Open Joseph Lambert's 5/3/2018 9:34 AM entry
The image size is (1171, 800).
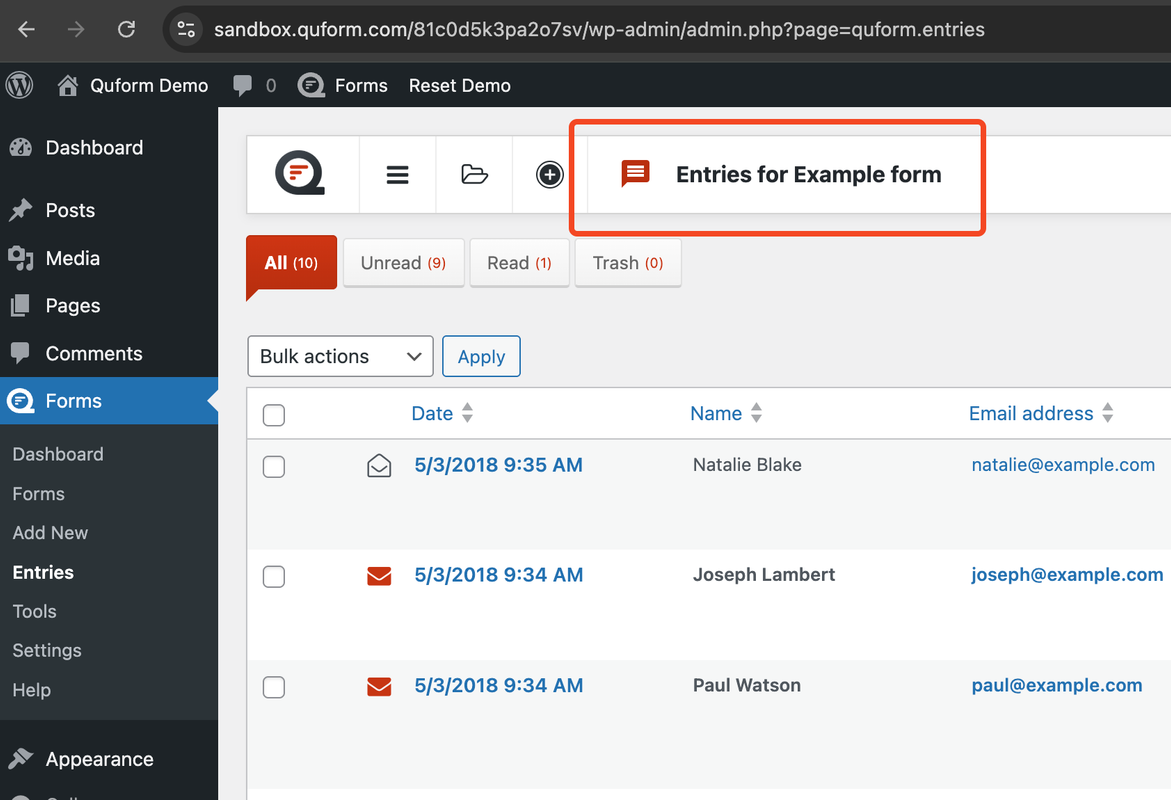pyautogui.click(x=498, y=574)
